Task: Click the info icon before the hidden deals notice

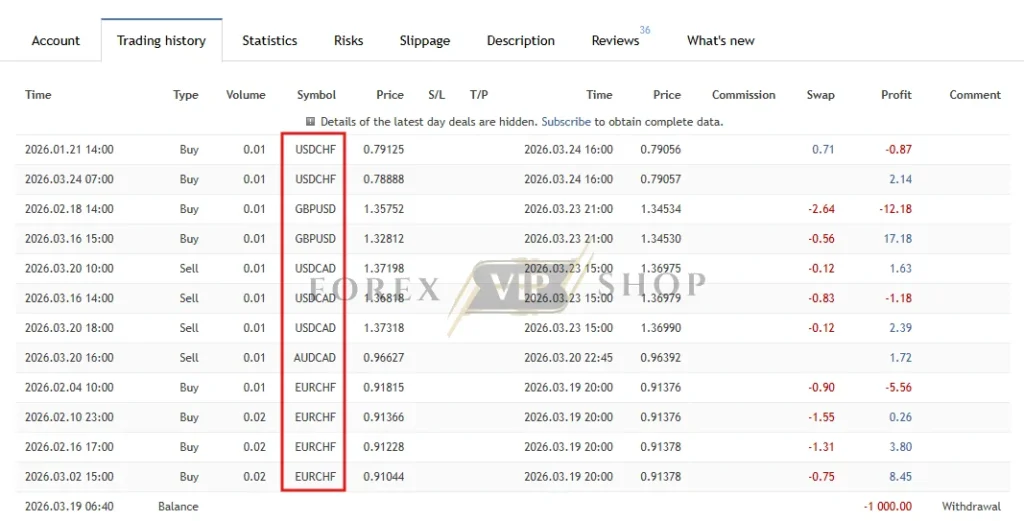Action: 310,121
